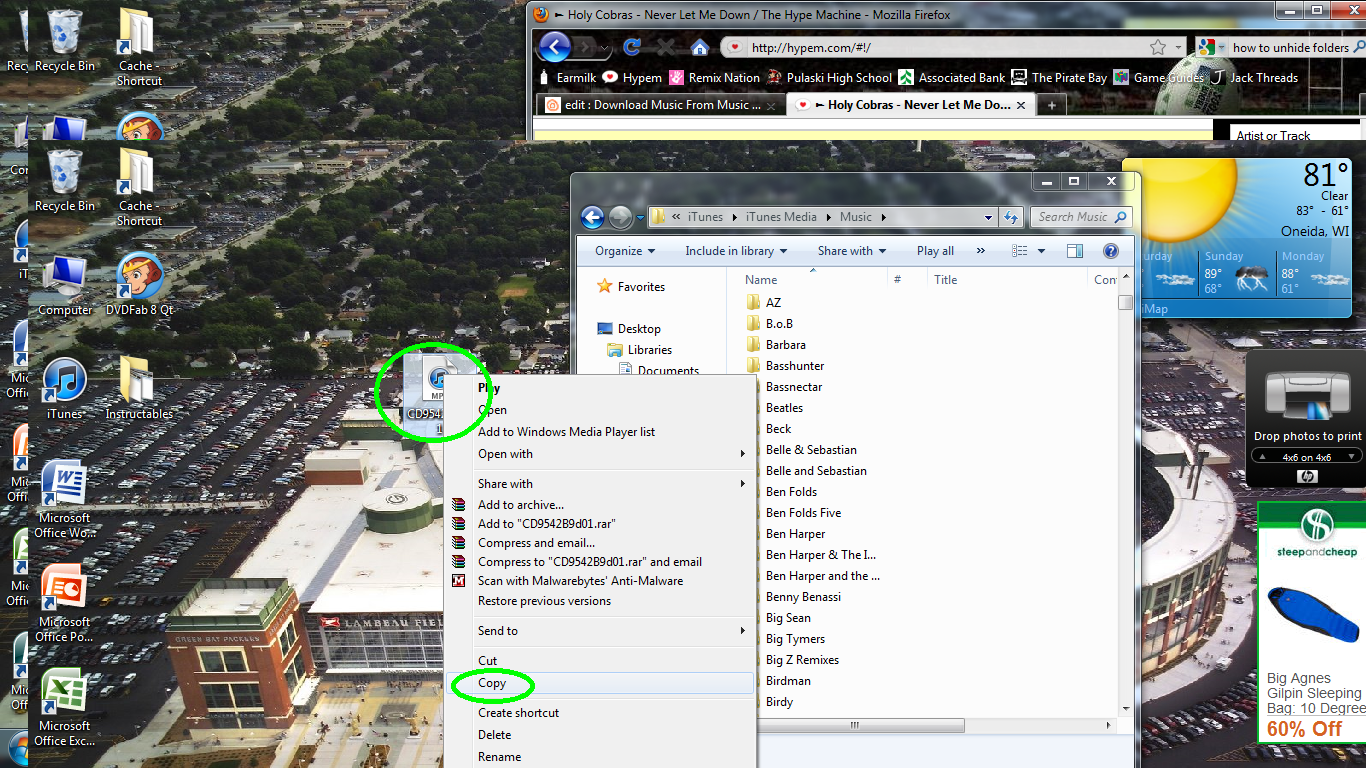Choose Copy in the context menu
This screenshot has height=768, width=1366.
pos(599,683)
